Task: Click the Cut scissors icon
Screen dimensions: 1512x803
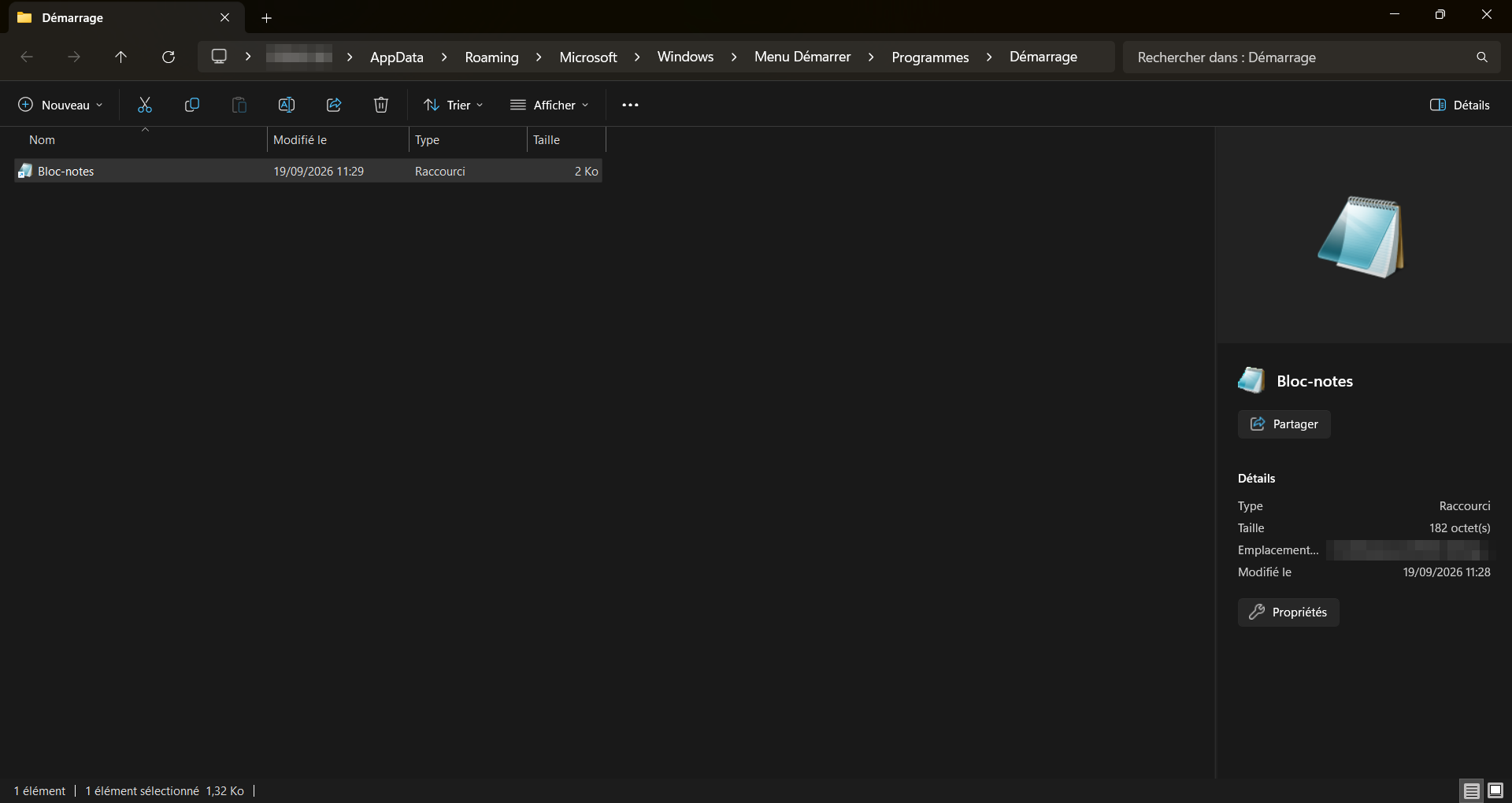Action: 145,105
